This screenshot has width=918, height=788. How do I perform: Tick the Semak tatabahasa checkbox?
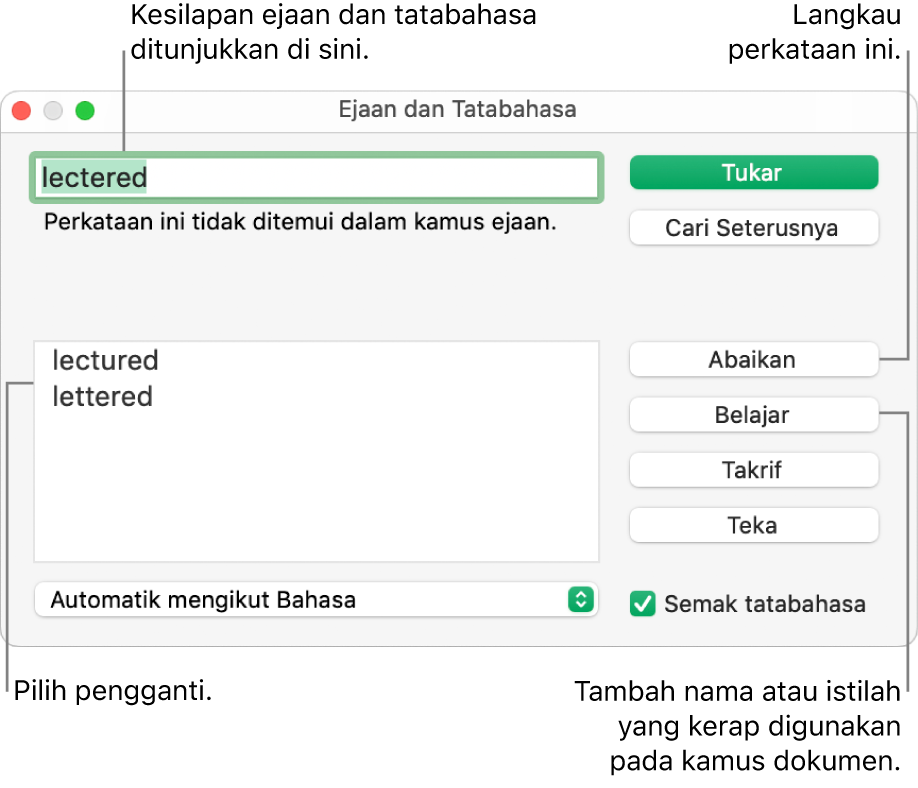(x=644, y=604)
